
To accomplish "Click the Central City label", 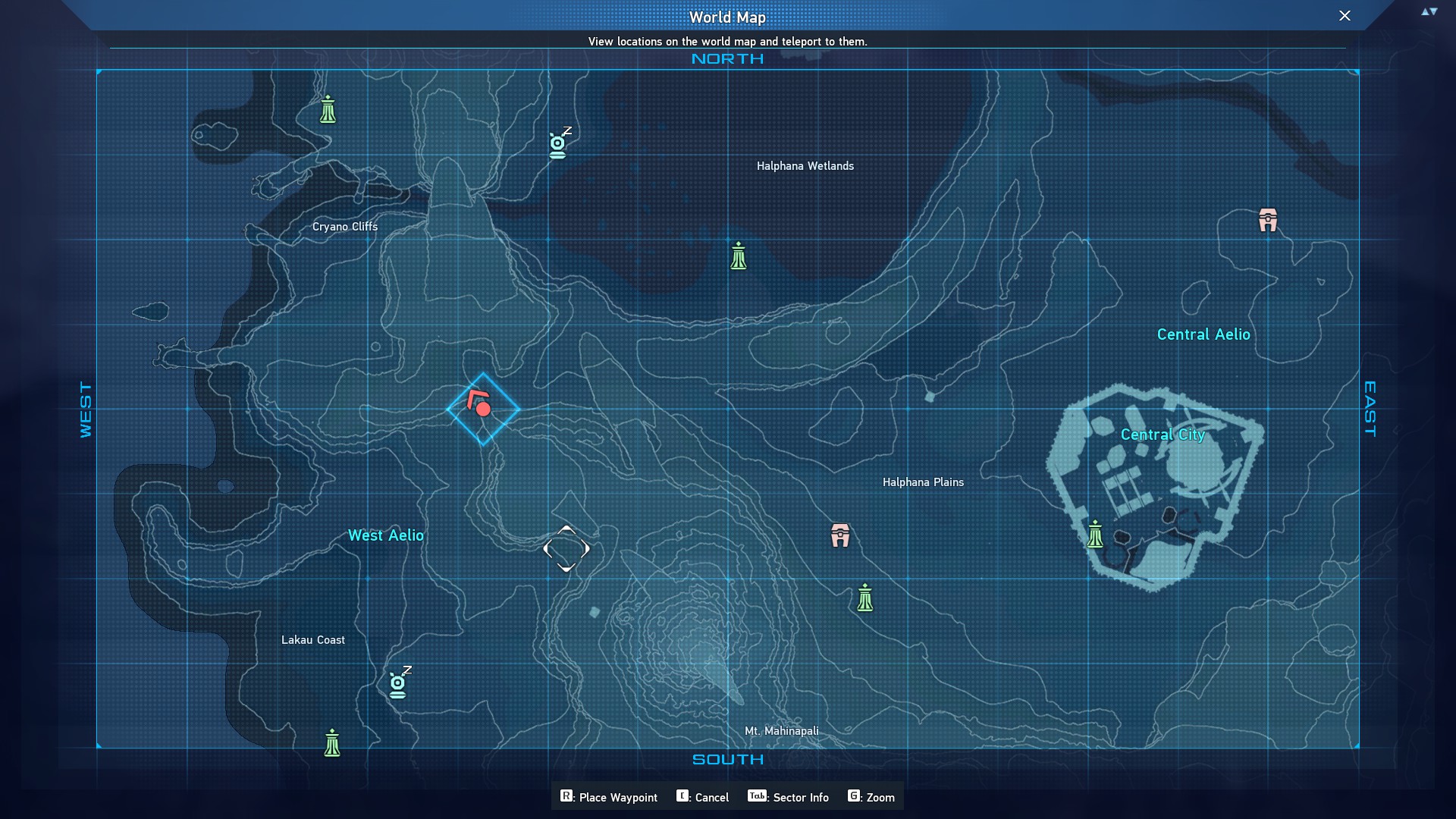I will coord(1163,435).
